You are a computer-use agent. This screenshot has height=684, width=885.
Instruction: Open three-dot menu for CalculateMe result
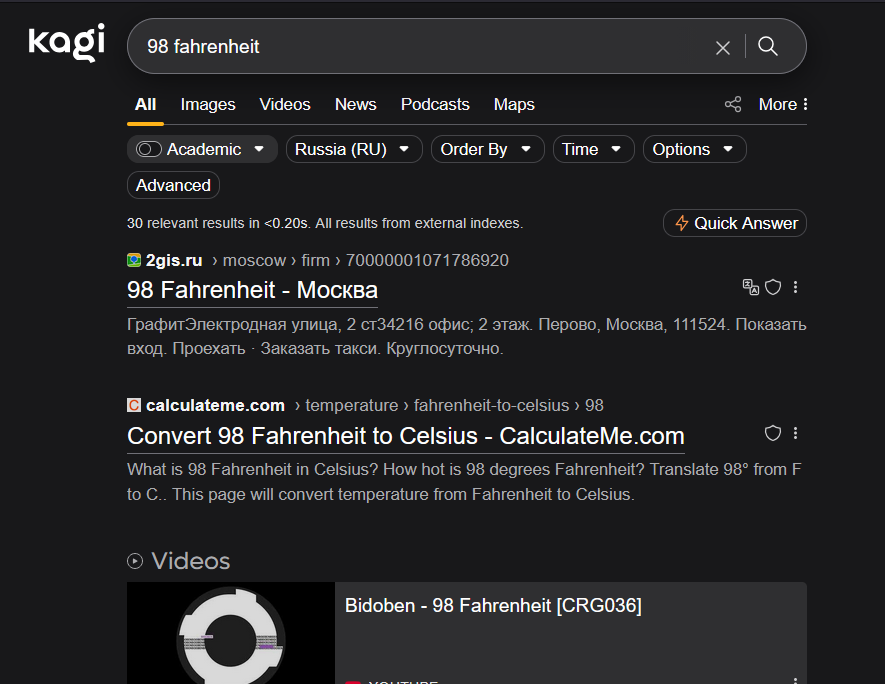pos(796,433)
